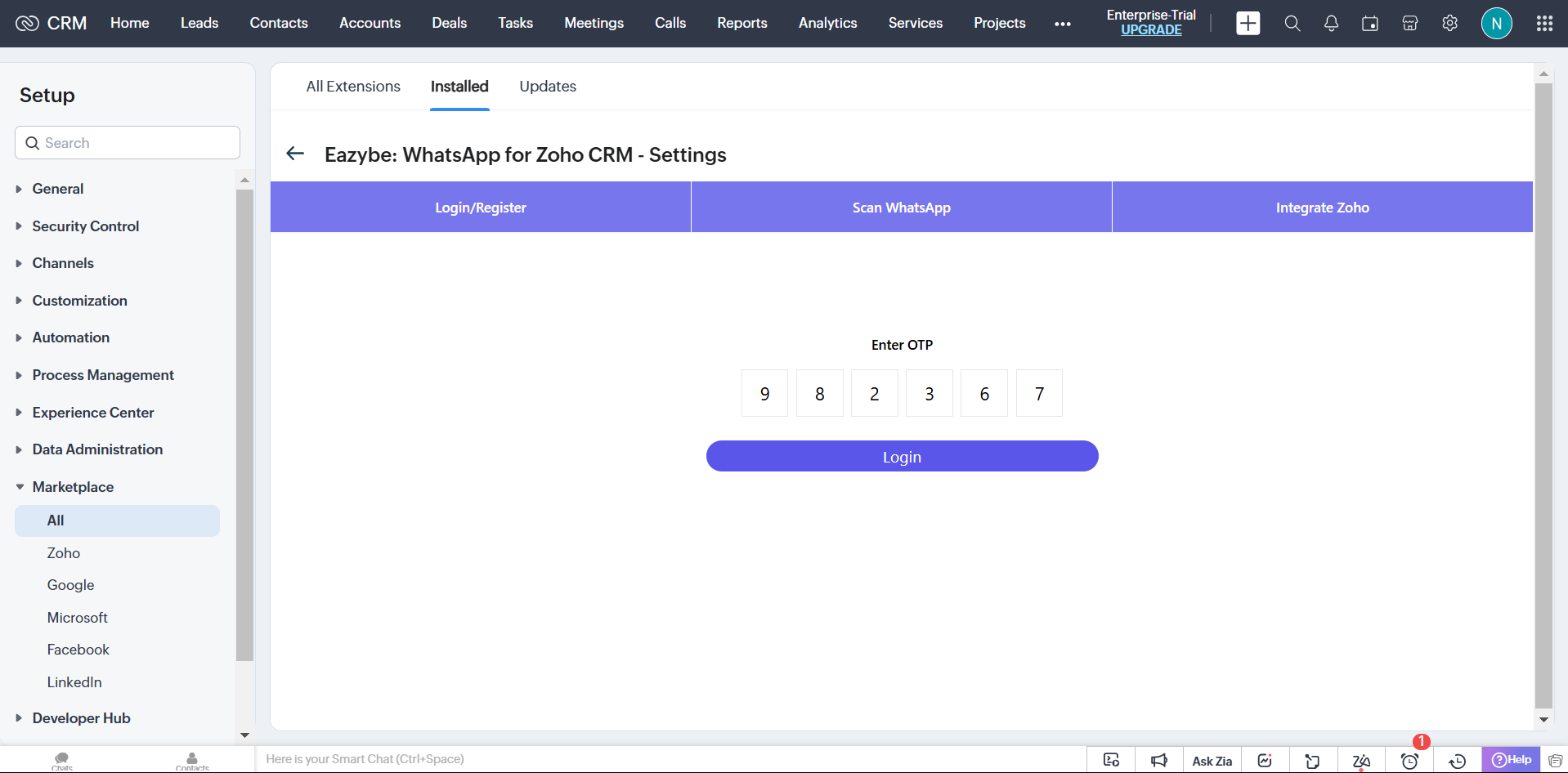Open the apps grid launcher icon
1568x773 pixels.
pos(1544,24)
